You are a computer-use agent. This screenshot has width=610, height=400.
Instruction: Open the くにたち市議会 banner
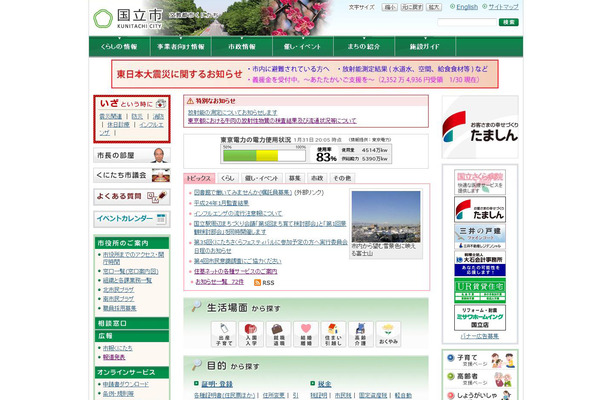coord(132,175)
